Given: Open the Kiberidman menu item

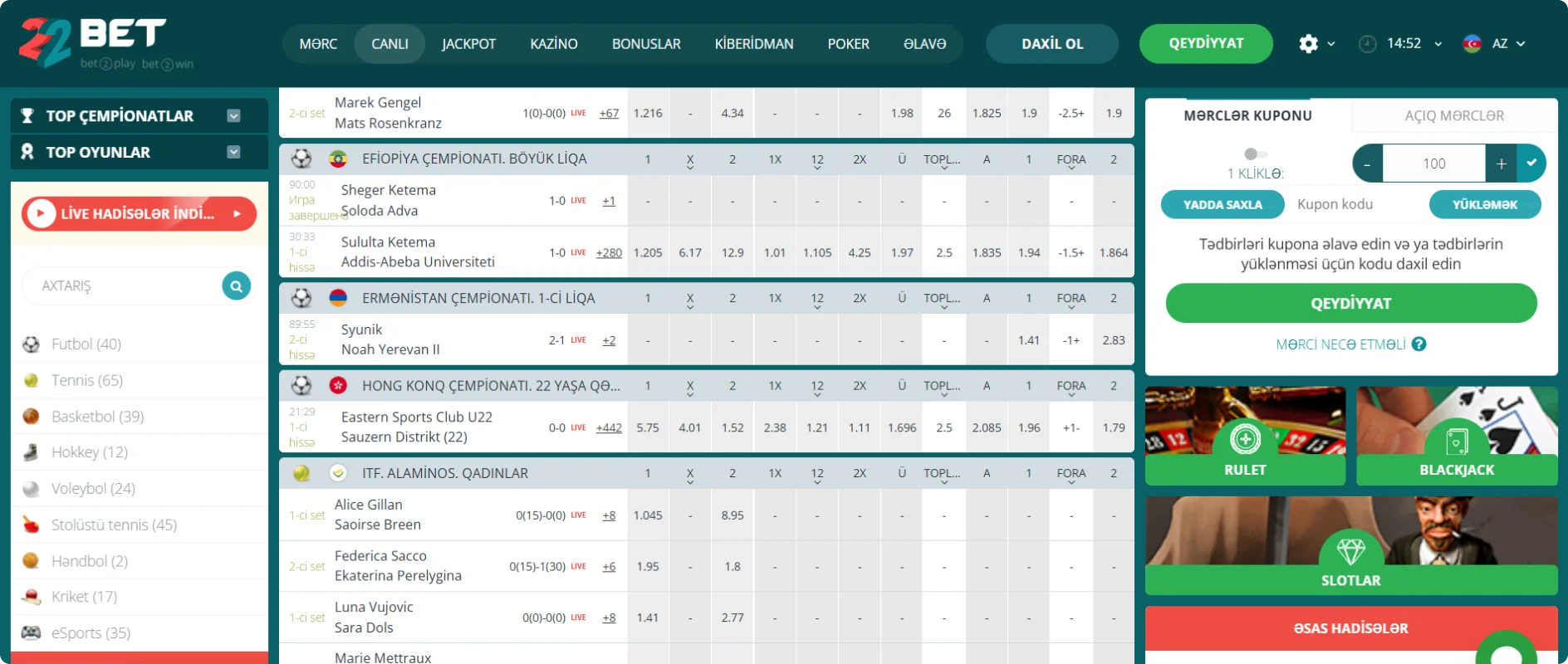Looking at the screenshot, I should click(x=754, y=44).
